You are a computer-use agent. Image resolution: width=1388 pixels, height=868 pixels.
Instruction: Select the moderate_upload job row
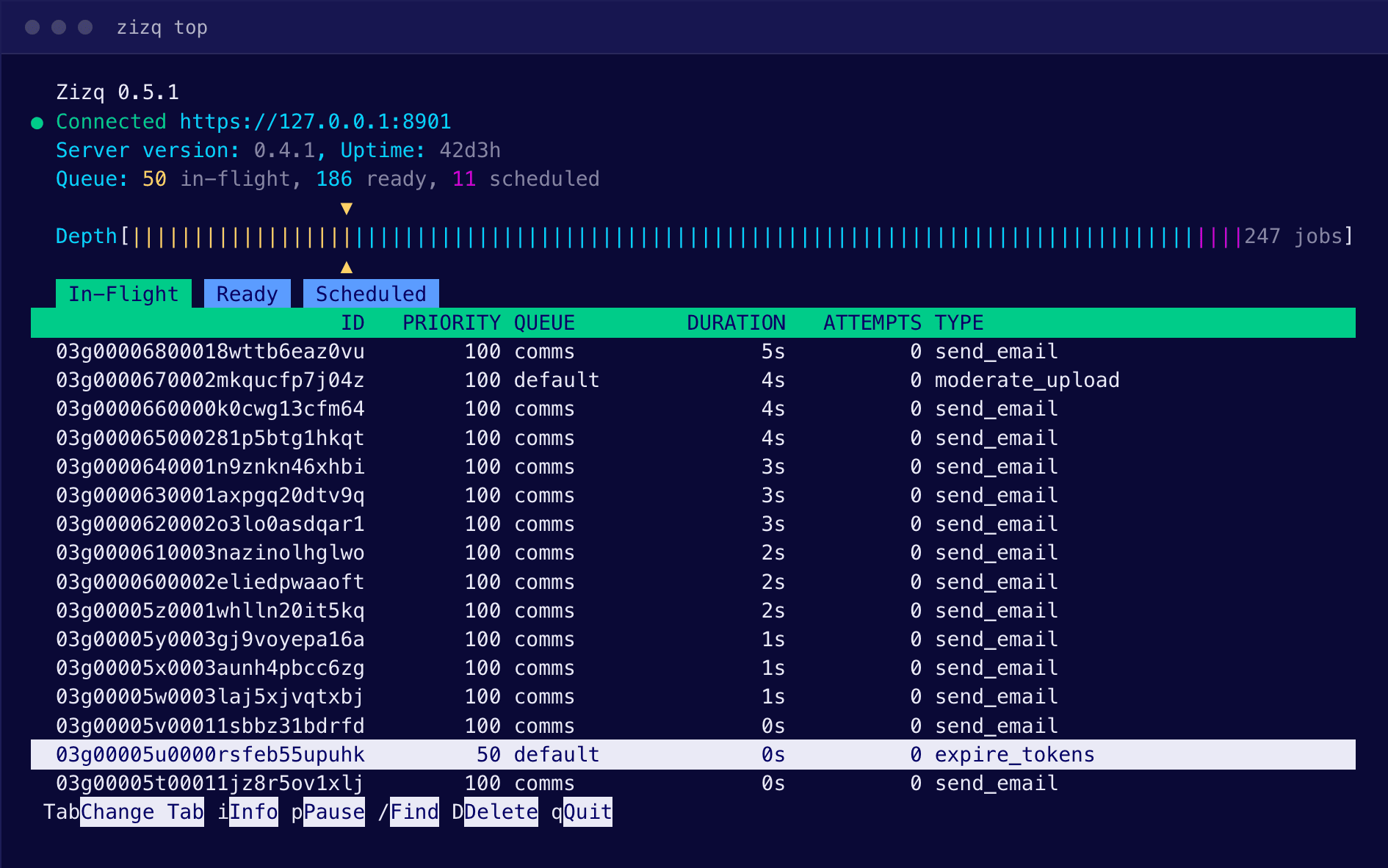tap(693, 380)
